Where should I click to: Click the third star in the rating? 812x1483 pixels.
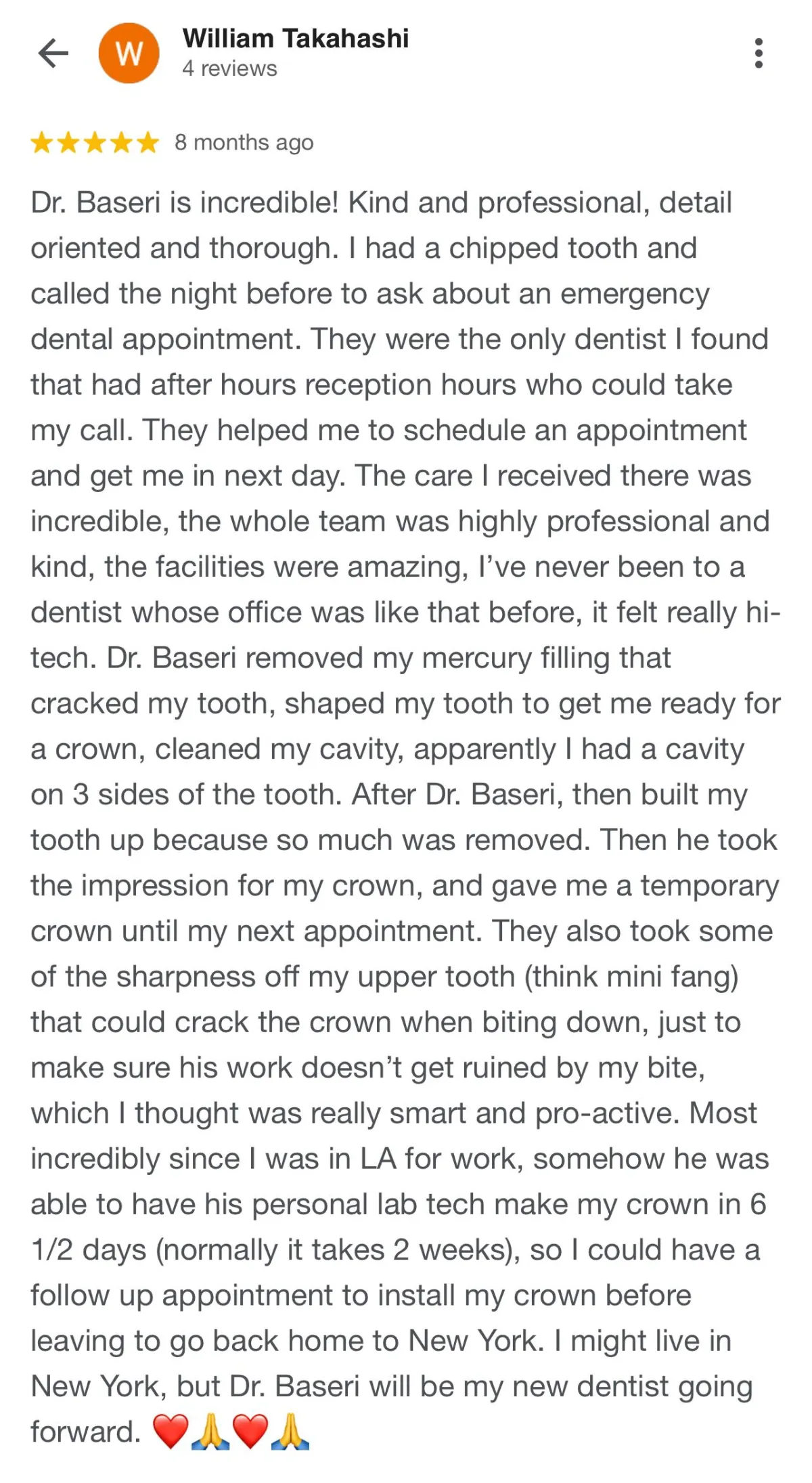(x=95, y=143)
